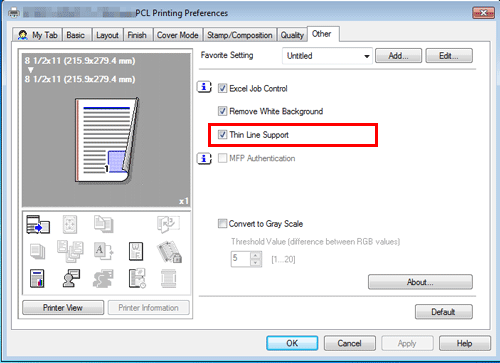Increase threshold value with up arrow
Screen dimensions: 500x363
point(255,255)
